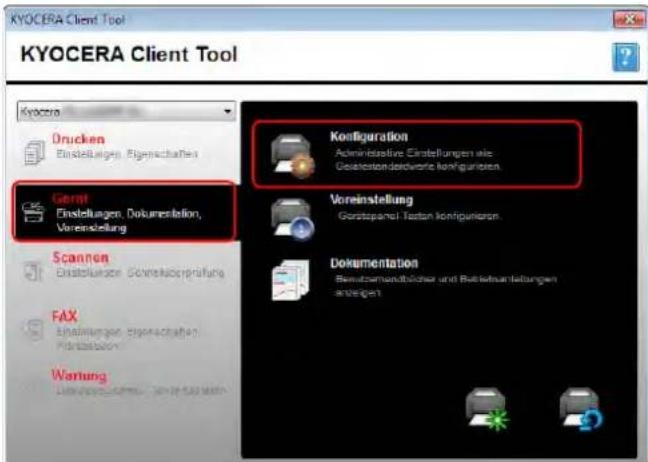The width and height of the screenshot is (648, 462).
Task: Click the Gerätepanel-Tasten konfigurieren description
Action: pyautogui.click(x=419, y=216)
